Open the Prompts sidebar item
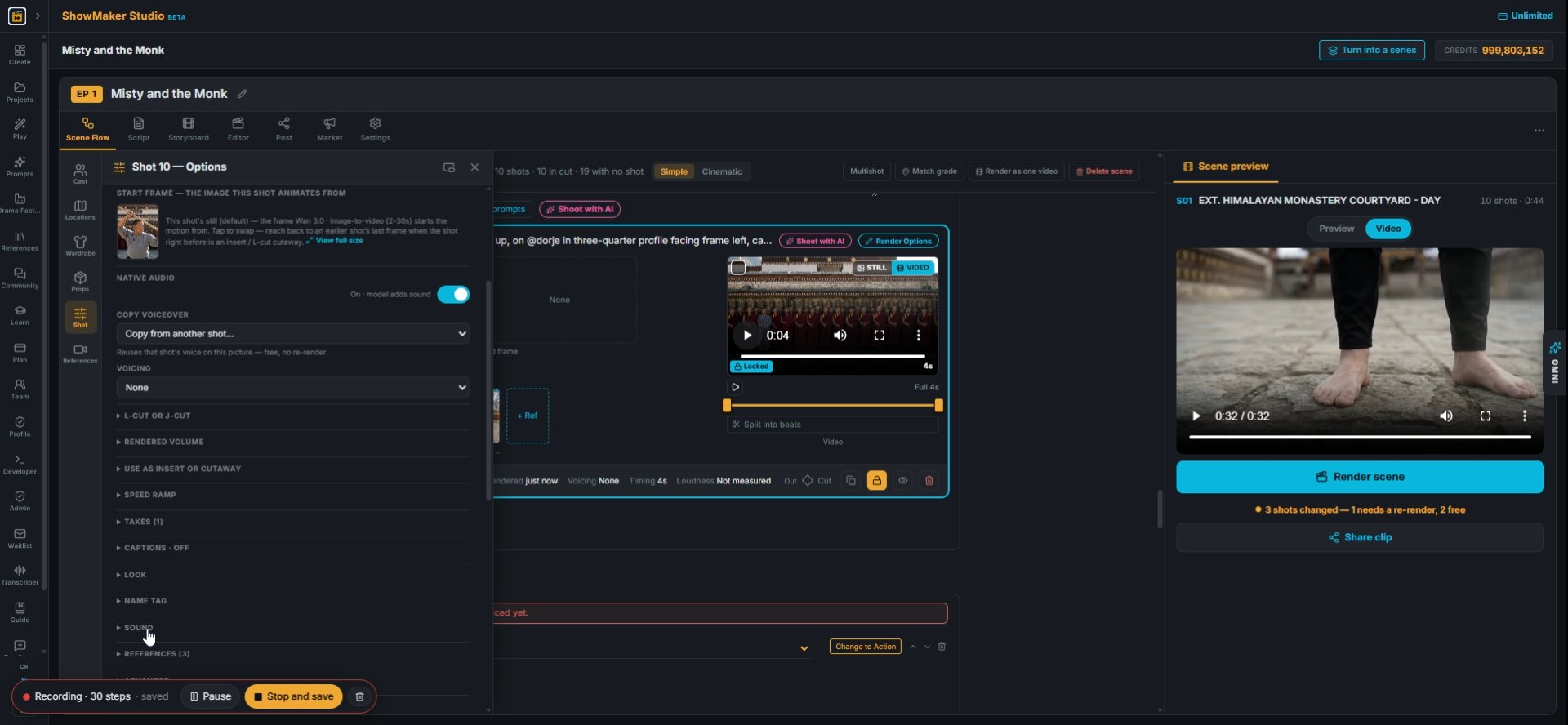This screenshot has height=725, width=1568. point(20,167)
